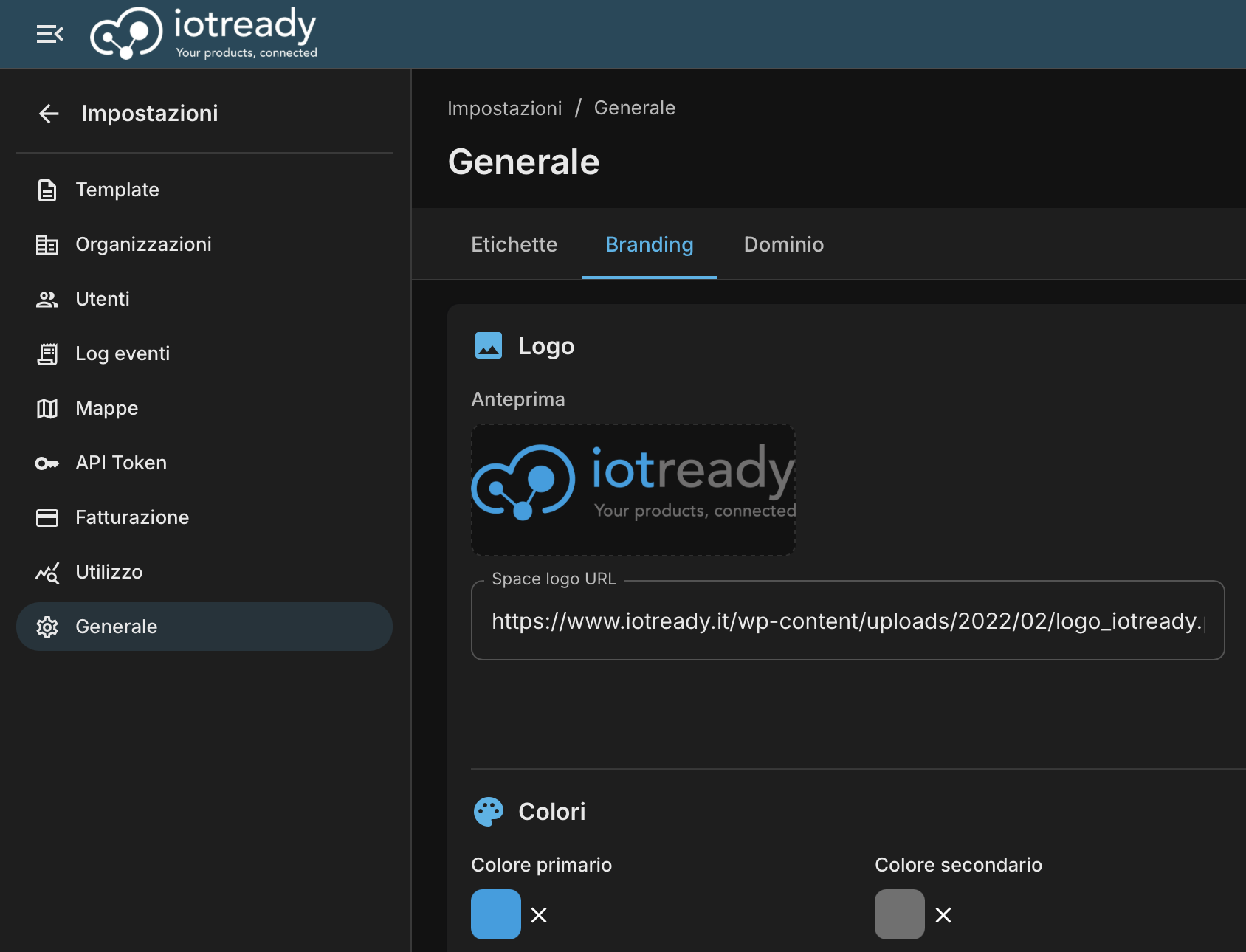The image size is (1246, 952).
Task: Open Mappe settings
Action: (204, 409)
